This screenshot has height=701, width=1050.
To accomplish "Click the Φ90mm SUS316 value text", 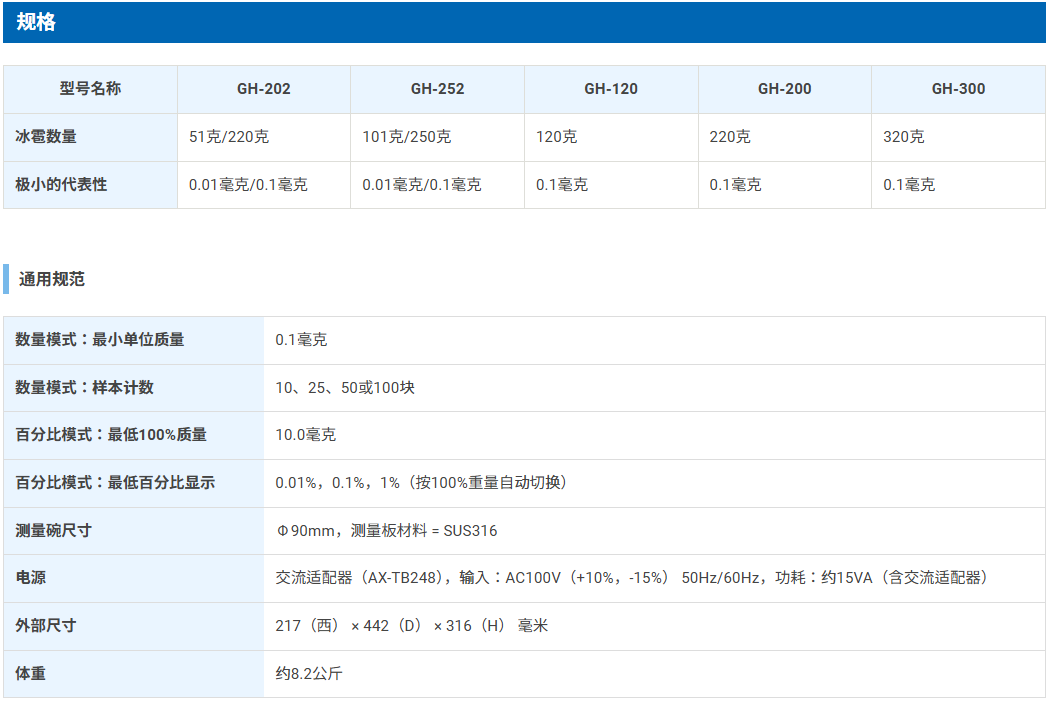I will [x=386, y=530].
